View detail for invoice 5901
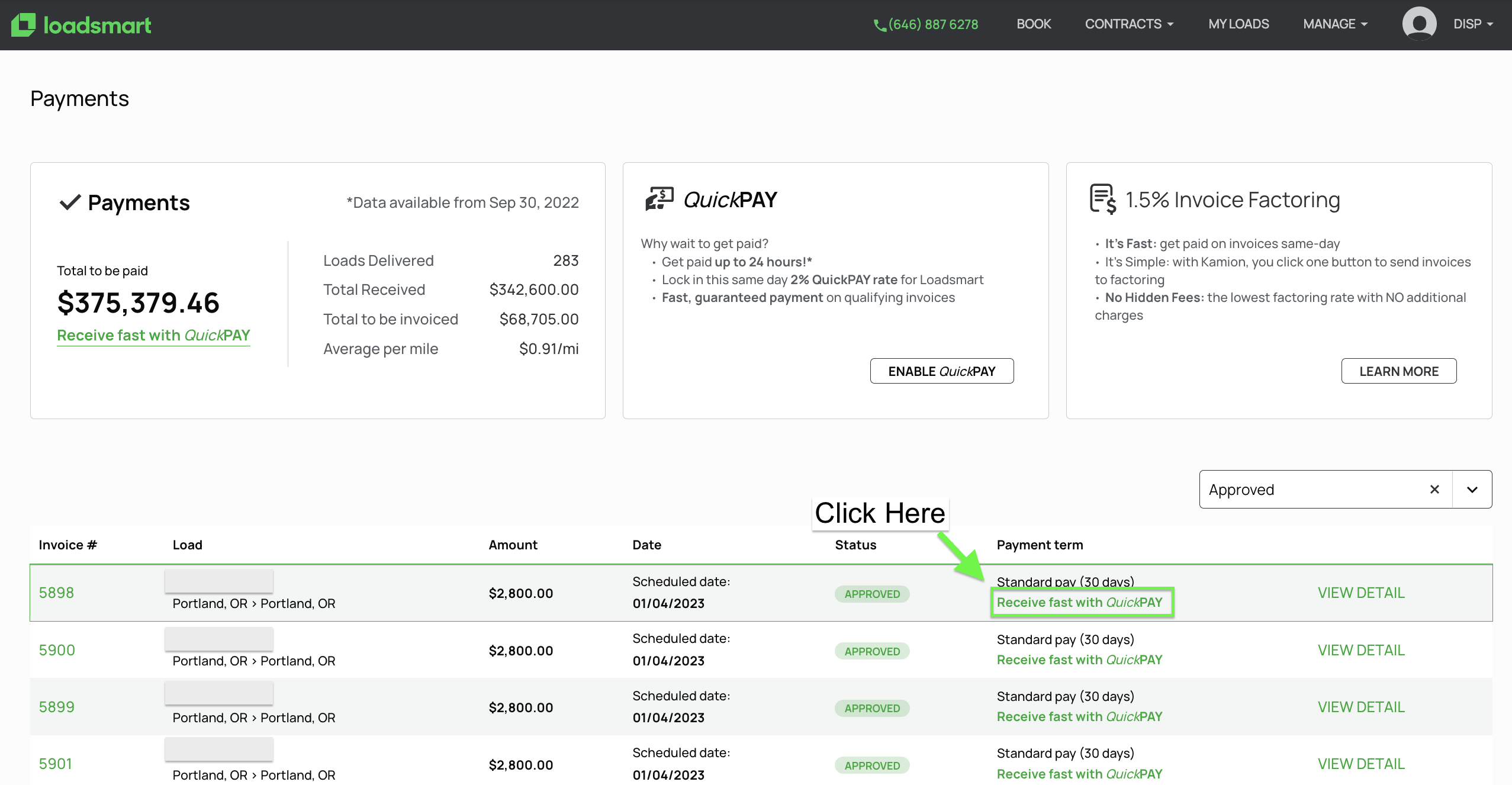The width and height of the screenshot is (1512, 785). [x=1360, y=764]
